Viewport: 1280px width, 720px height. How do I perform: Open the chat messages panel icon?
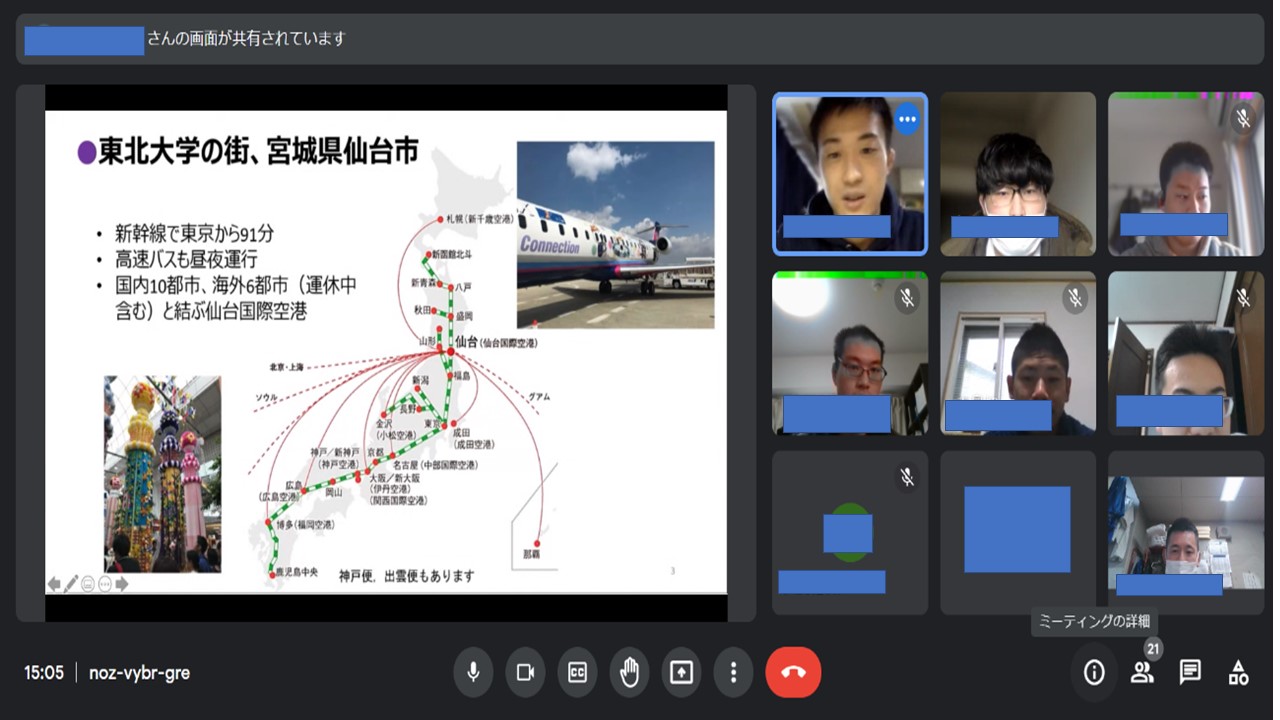[1190, 673]
